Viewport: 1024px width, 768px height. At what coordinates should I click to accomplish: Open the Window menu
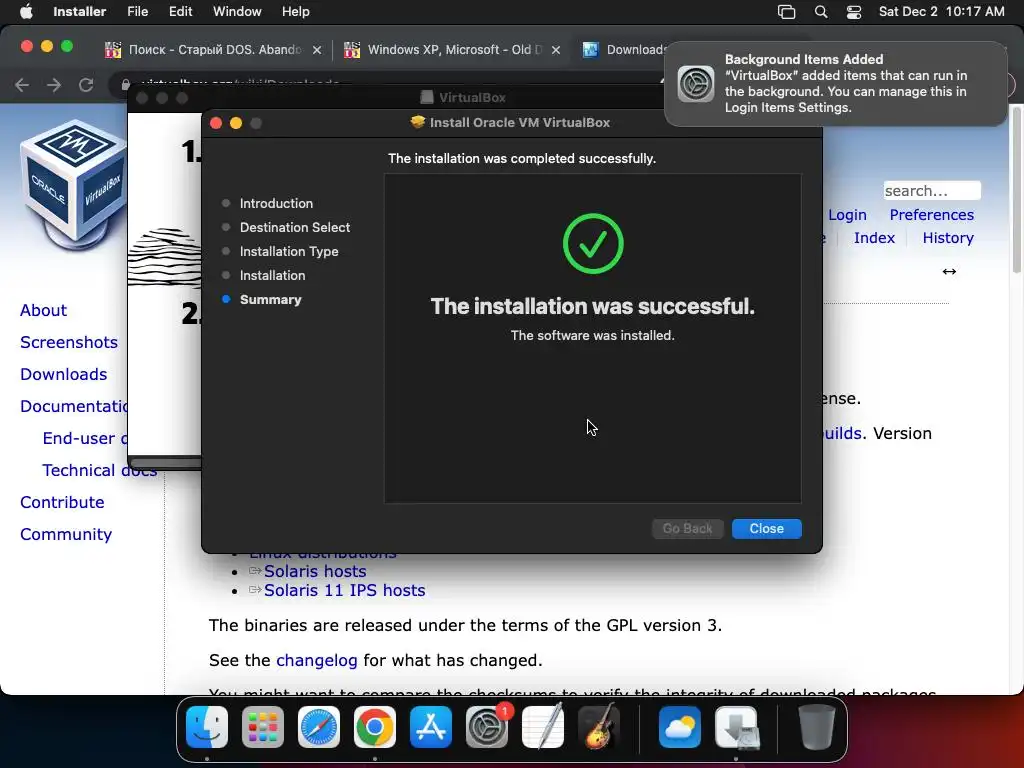pos(237,12)
